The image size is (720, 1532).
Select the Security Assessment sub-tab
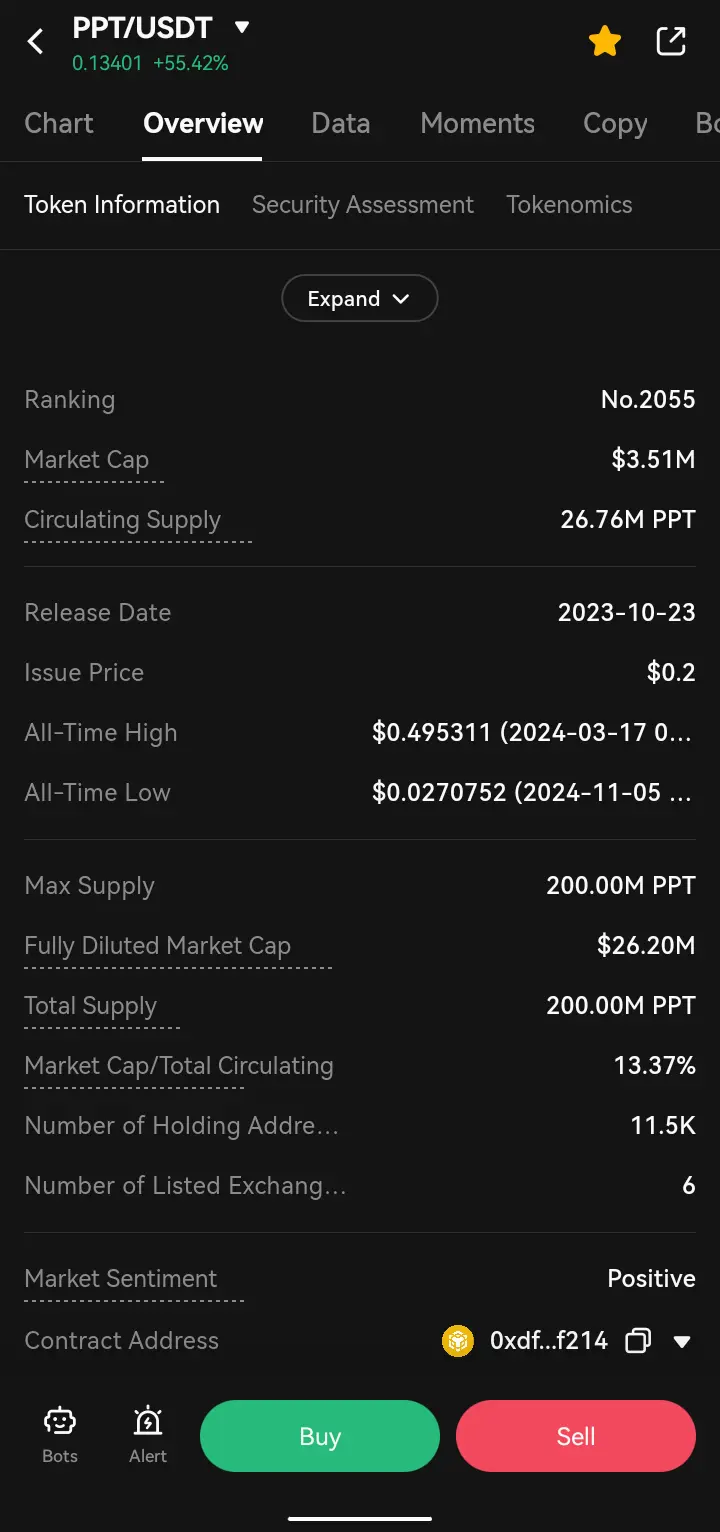coord(363,205)
